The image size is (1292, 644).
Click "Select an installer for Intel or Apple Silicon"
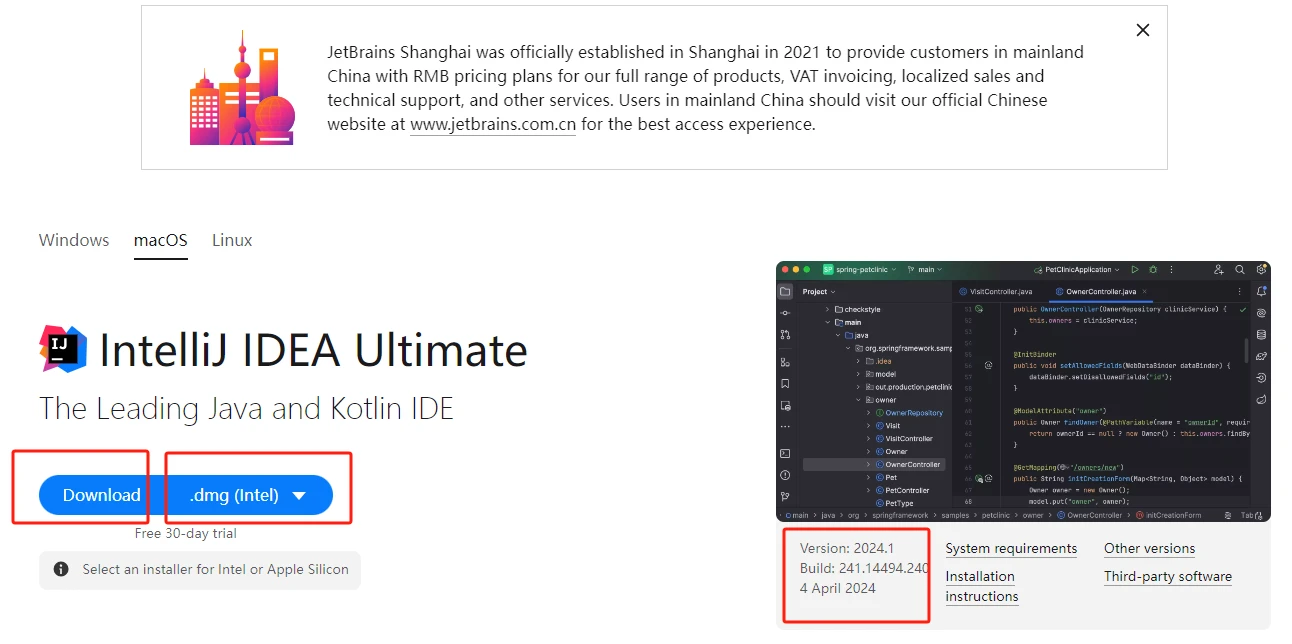click(x=215, y=569)
